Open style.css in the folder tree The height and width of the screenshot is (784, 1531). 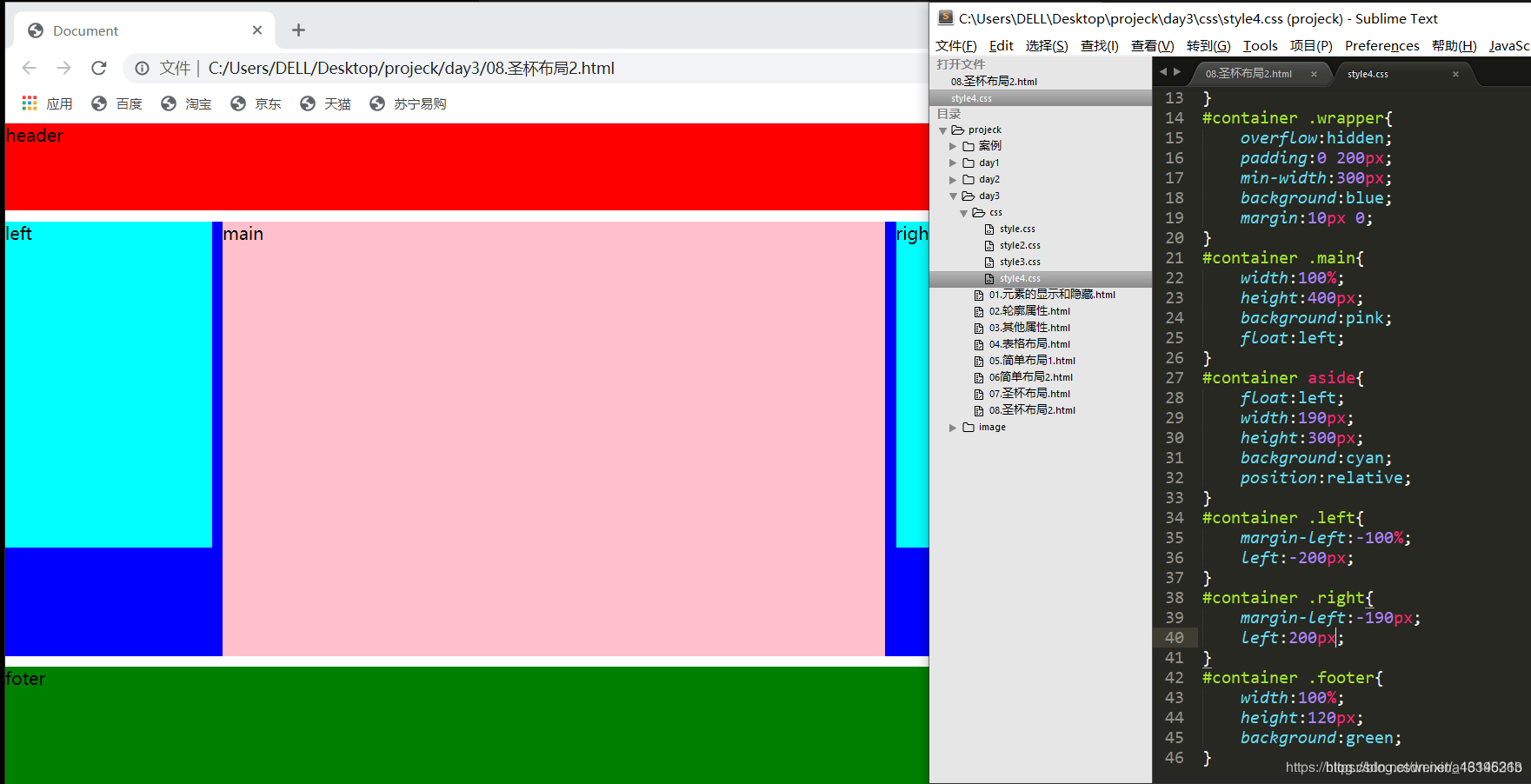pyautogui.click(x=1017, y=229)
